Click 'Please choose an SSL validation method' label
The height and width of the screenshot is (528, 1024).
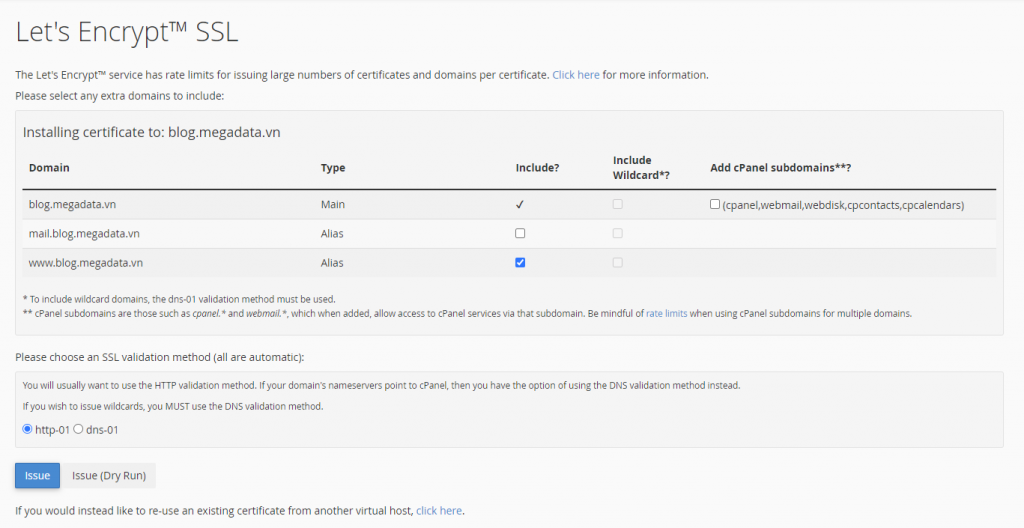pyautogui.click(x=159, y=357)
